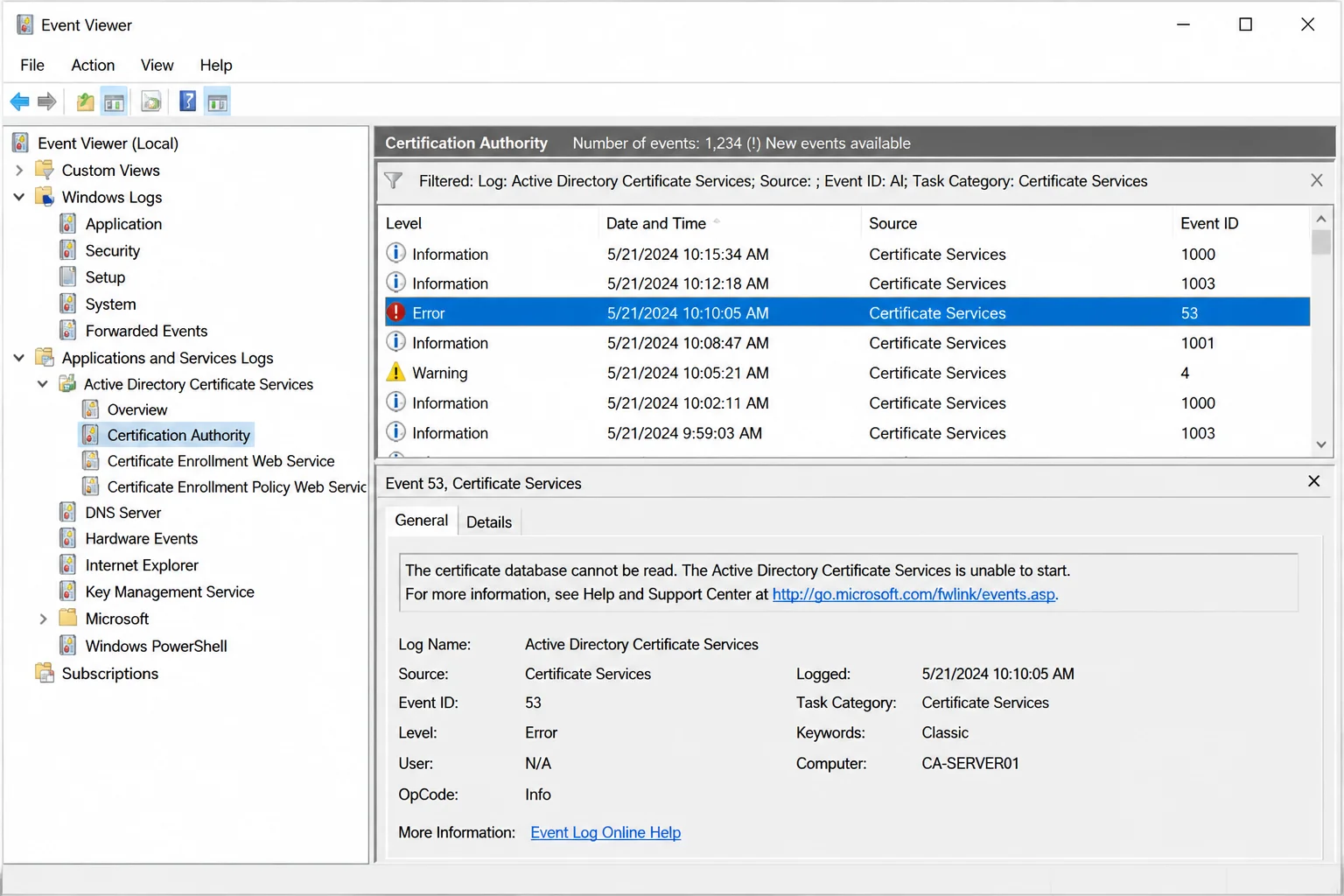Click the Show/Hide Console Tree toolbar icon
The height and width of the screenshot is (896, 1344).
[114, 101]
